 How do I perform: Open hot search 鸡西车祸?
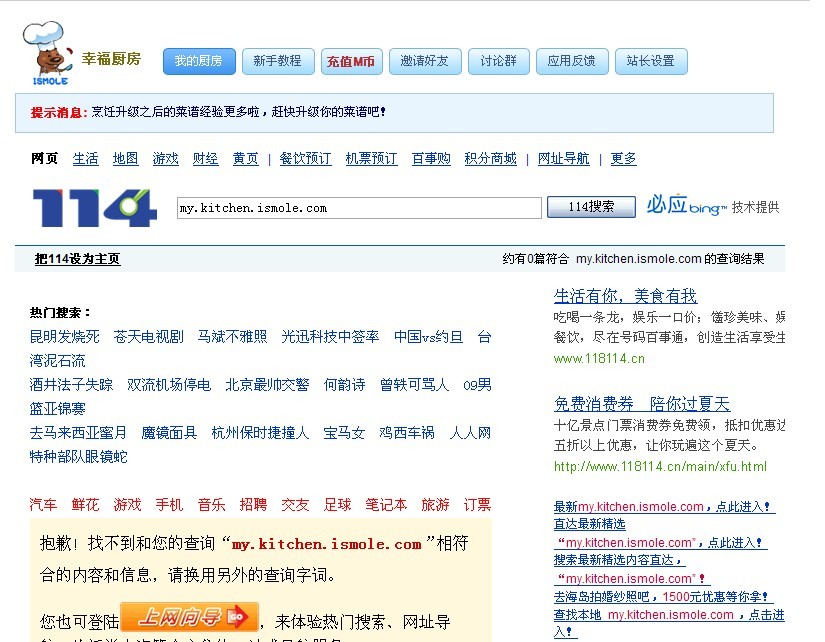click(407, 433)
